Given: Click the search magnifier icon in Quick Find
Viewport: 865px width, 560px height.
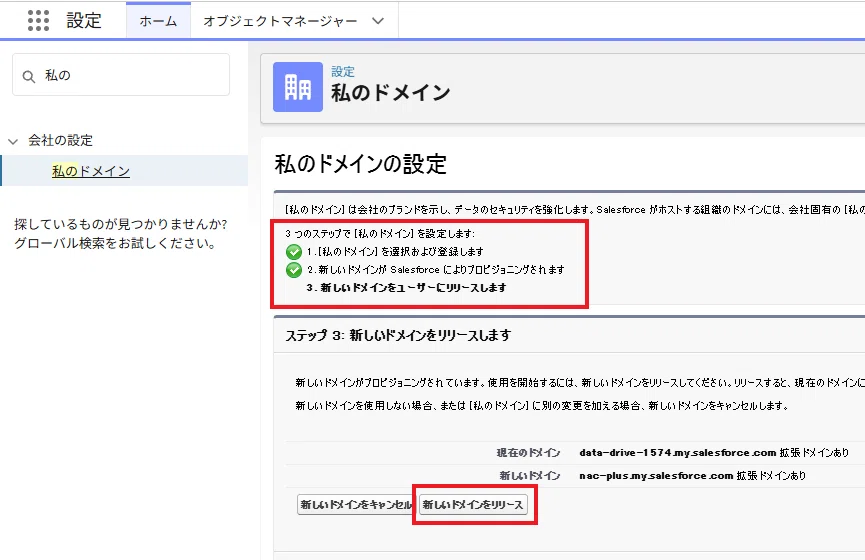Looking at the screenshot, I should [x=29, y=76].
